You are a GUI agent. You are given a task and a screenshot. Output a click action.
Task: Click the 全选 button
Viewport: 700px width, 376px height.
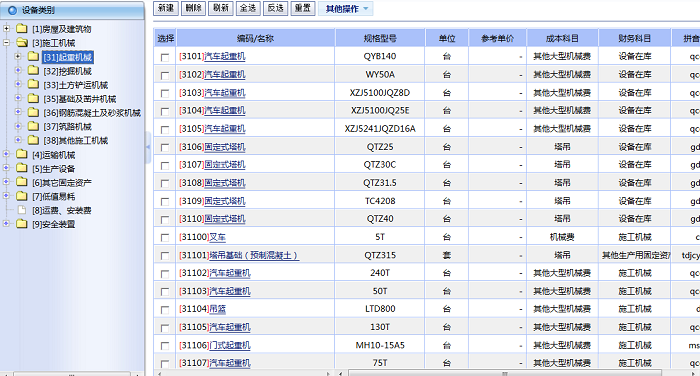point(248,8)
